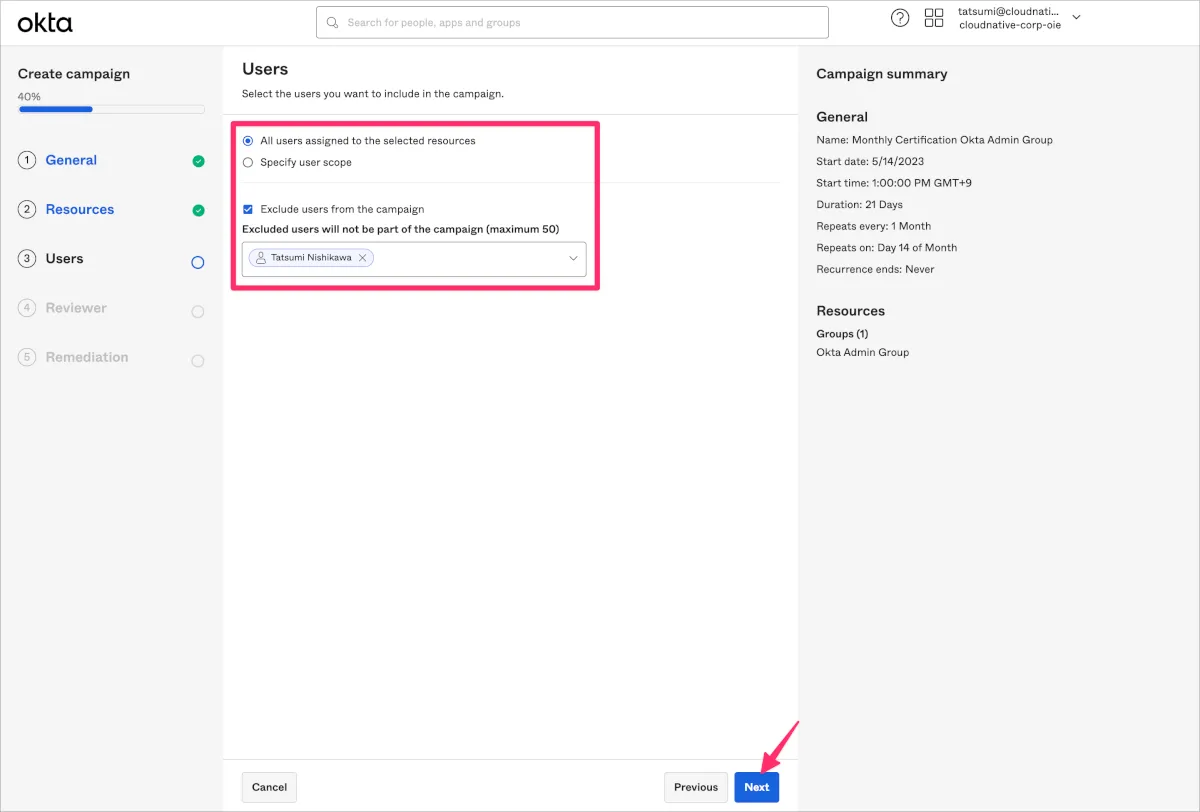Choose the Specify user scope option

(248, 162)
